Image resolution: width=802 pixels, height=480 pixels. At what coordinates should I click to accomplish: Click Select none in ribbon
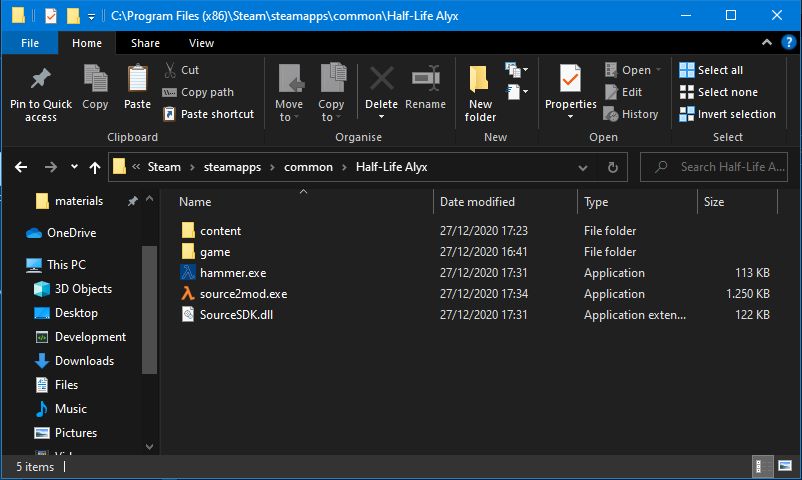(719, 92)
